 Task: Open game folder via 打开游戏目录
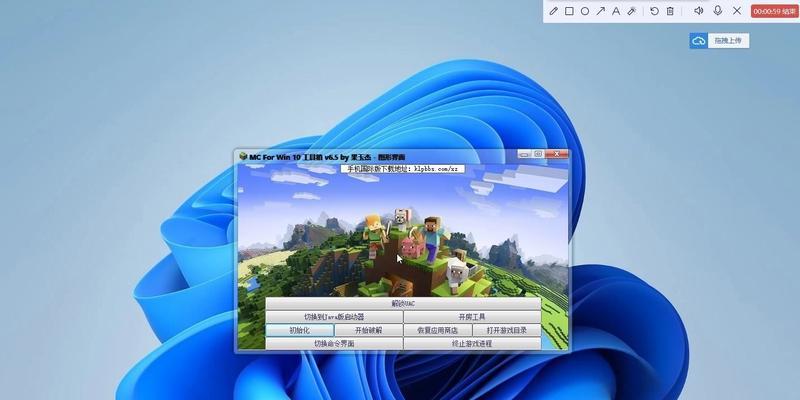507,330
